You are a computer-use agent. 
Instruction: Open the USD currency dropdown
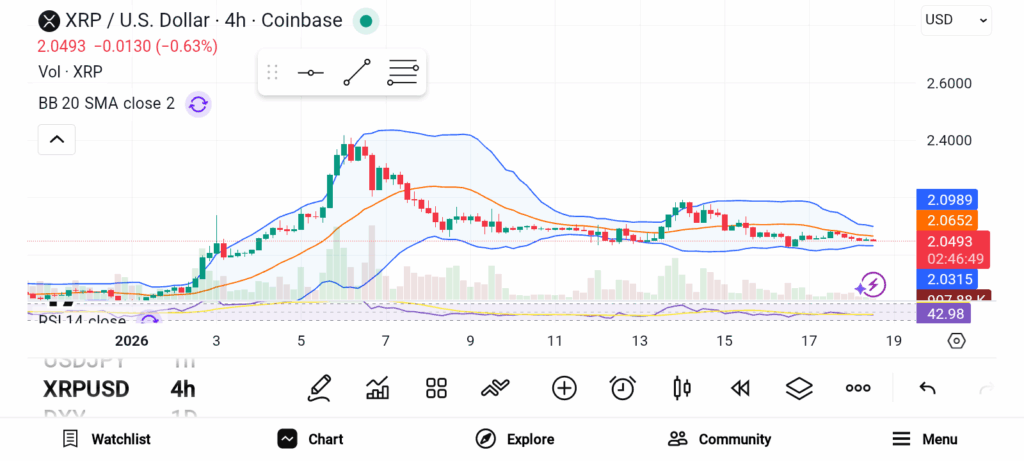coord(955,19)
